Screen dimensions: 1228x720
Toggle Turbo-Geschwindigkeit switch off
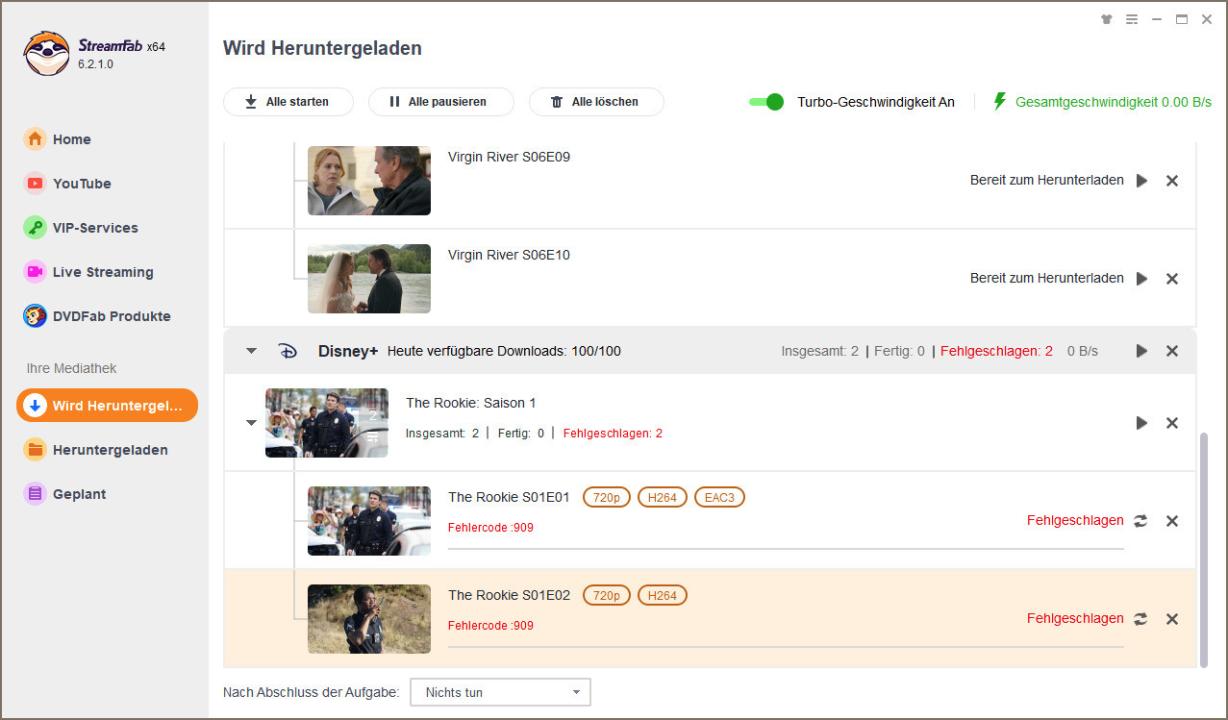tap(766, 102)
